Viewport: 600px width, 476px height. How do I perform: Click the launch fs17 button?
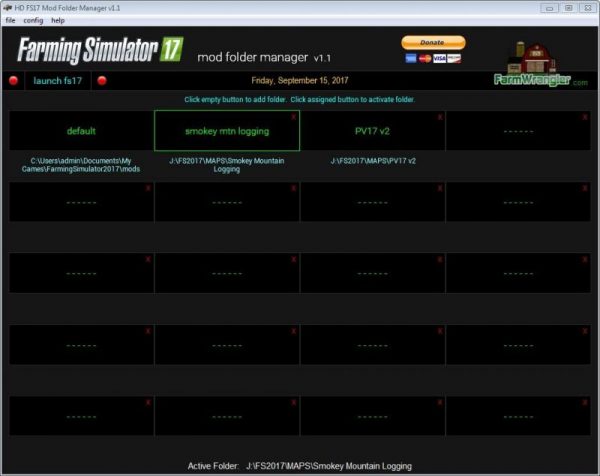58,81
